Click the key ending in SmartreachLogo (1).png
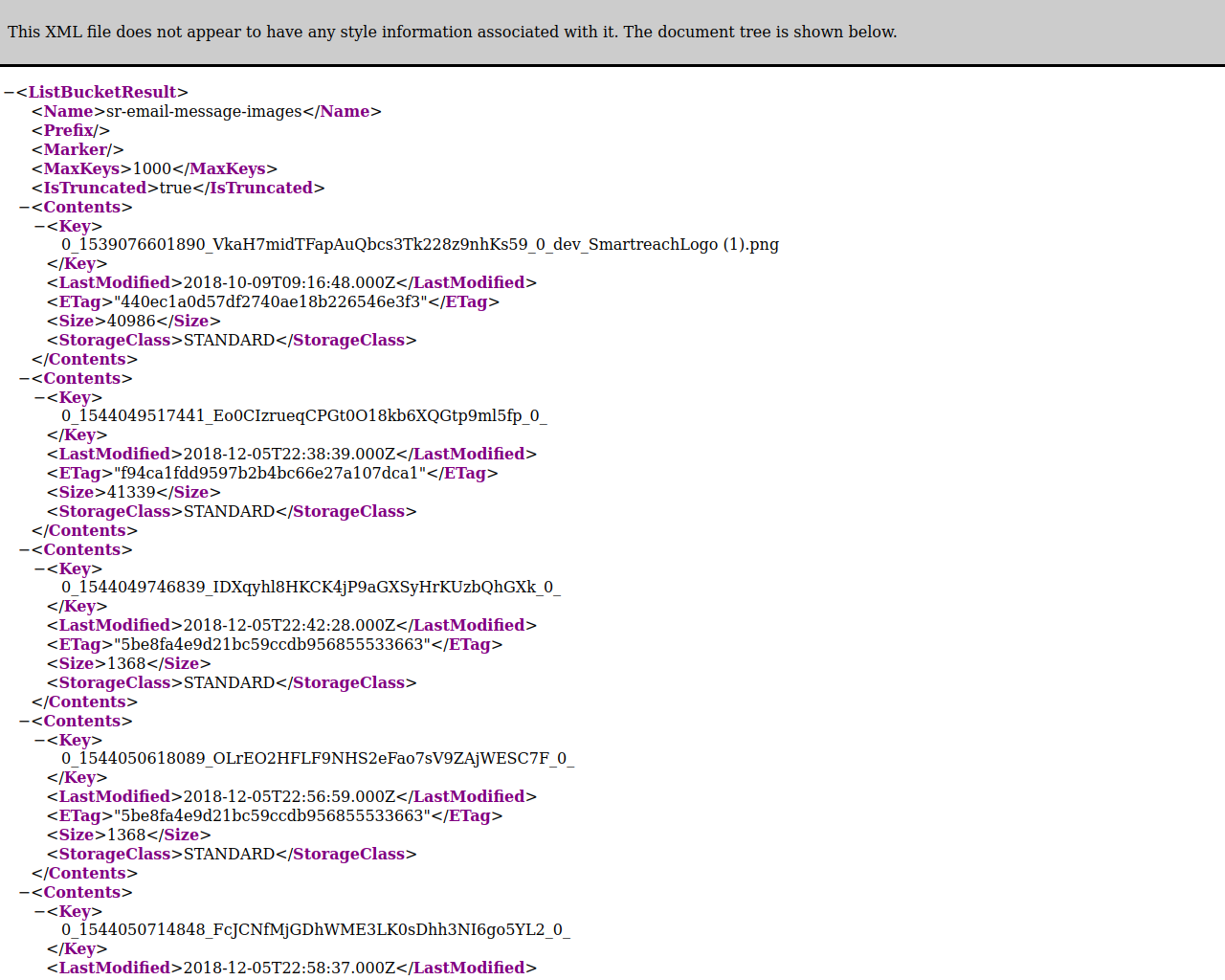 click(x=420, y=245)
